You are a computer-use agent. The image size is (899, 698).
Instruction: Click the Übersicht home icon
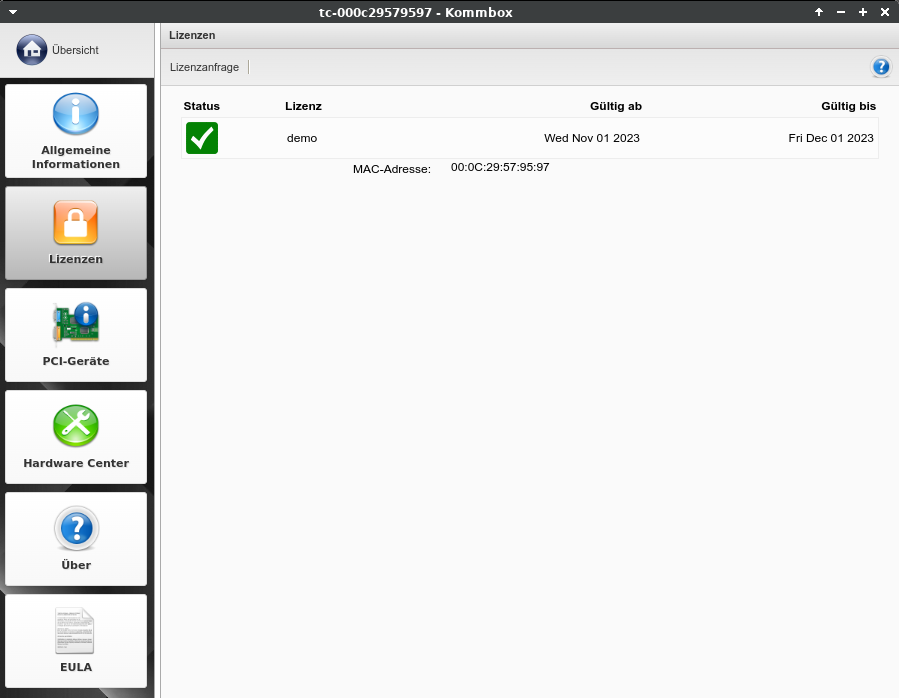[x=31, y=49]
